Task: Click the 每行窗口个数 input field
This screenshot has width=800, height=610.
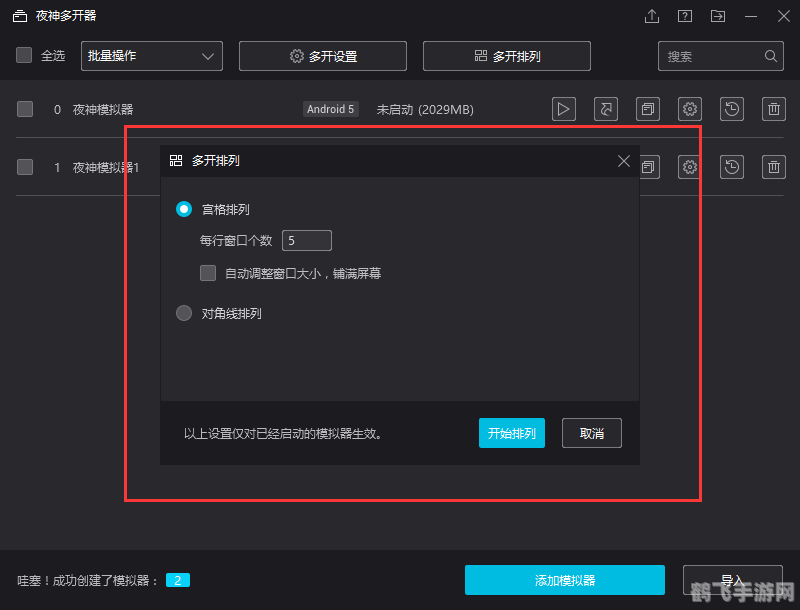Action: coord(306,240)
